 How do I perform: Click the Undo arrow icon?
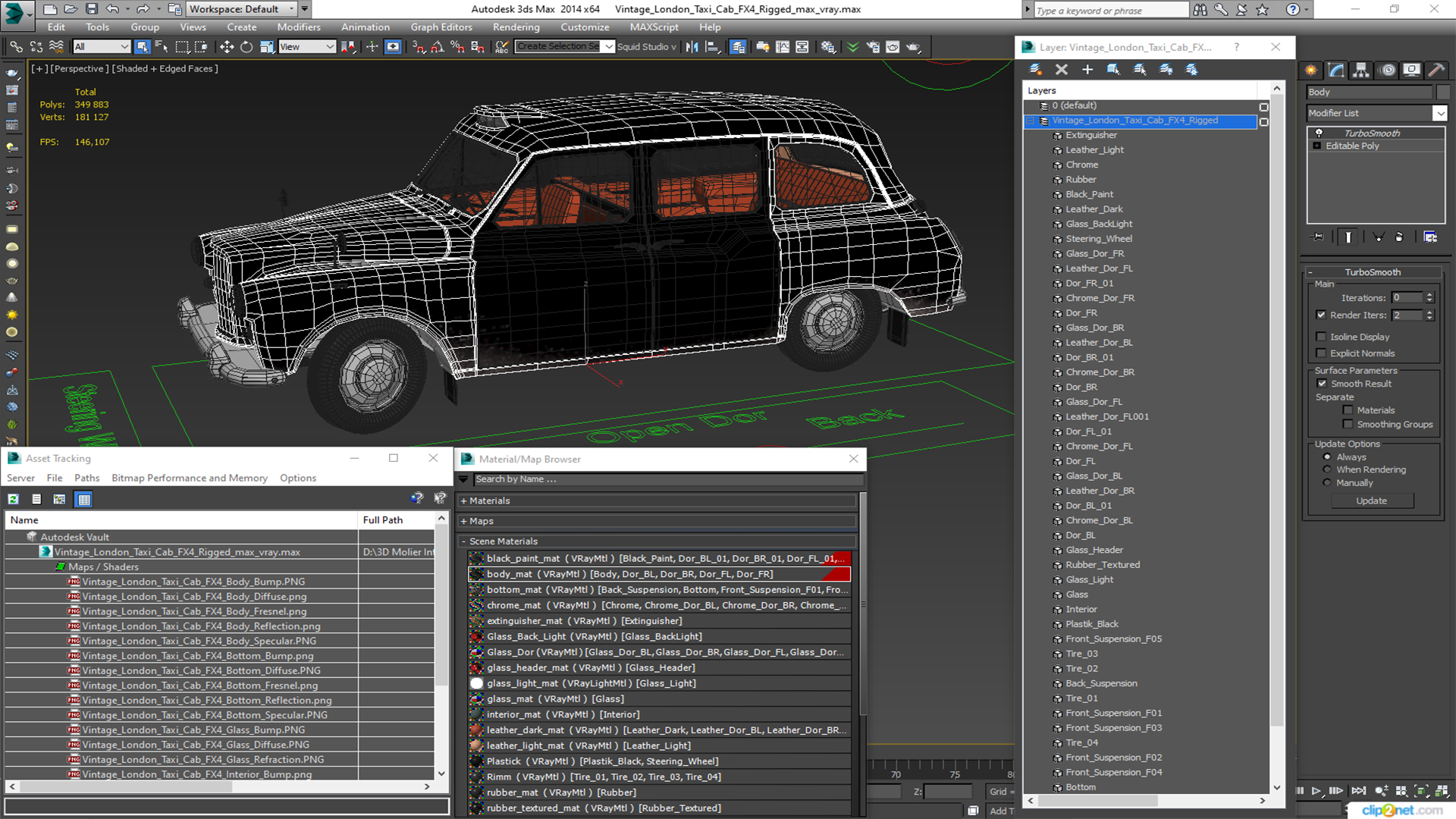(112, 9)
